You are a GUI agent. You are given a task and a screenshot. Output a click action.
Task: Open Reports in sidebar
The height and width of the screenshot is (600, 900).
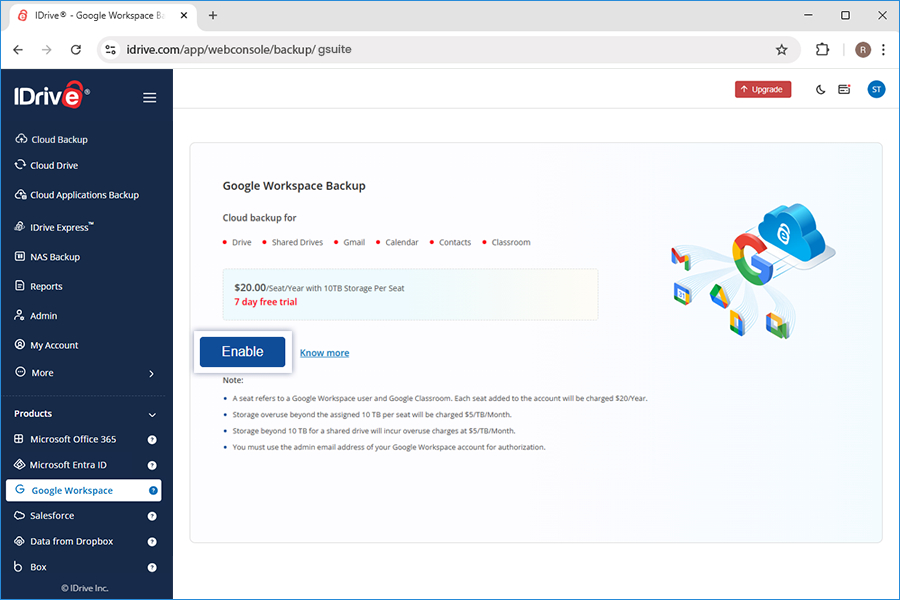tap(39, 286)
